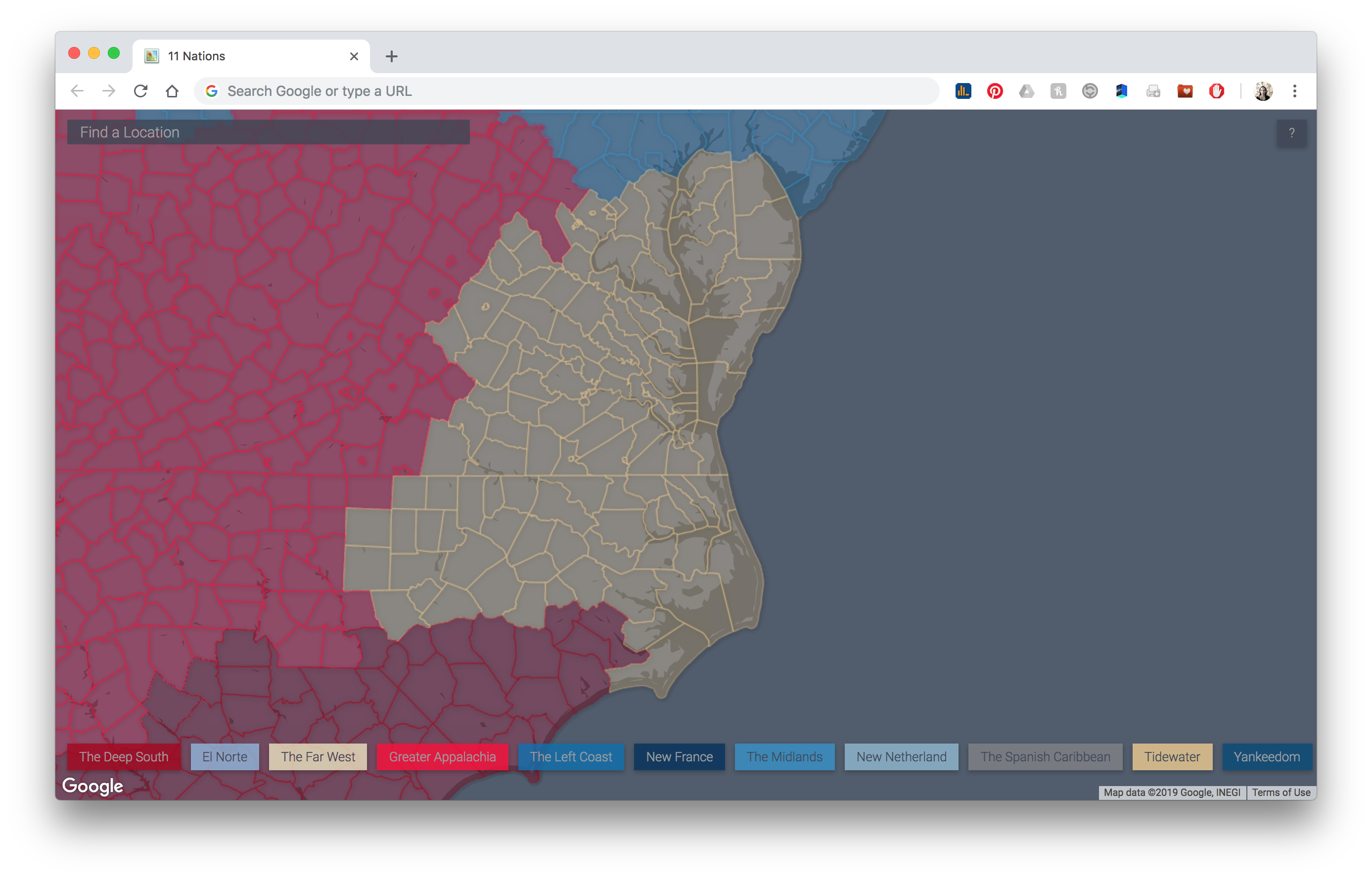Click the blue bar-chart extension icon
This screenshot has height=879, width=1372.
pyautogui.click(x=963, y=91)
